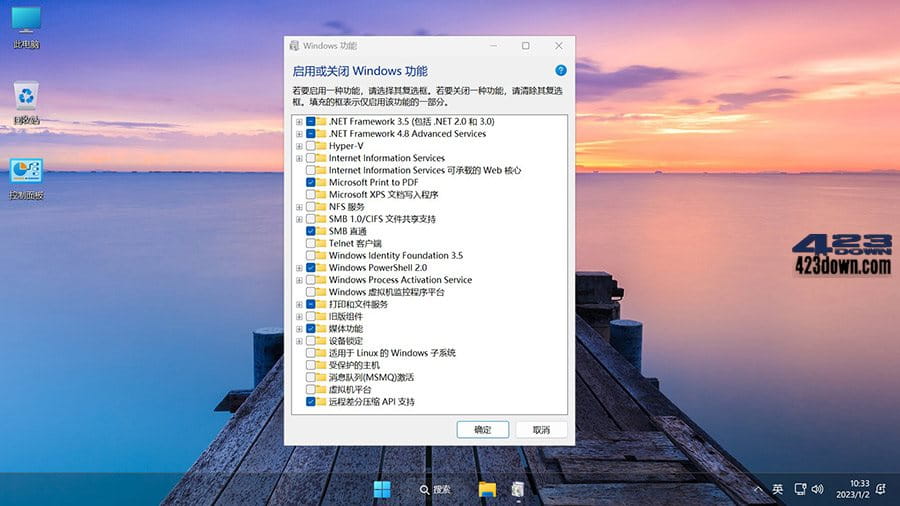This screenshot has width=900, height=506.
Task: Select "Windows Process Activation Service" label
Action: (x=400, y=280)
